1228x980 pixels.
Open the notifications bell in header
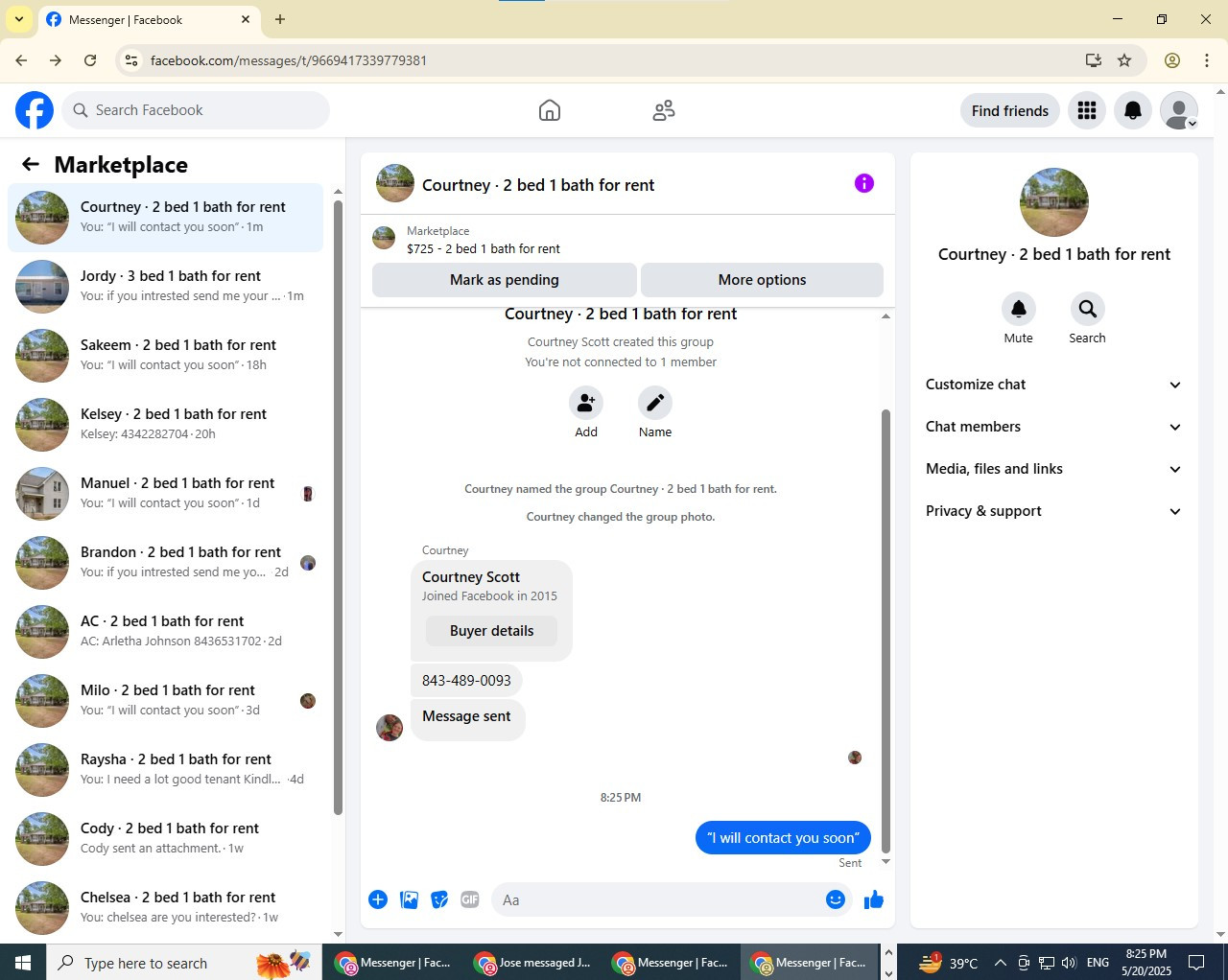(1133, 110)
